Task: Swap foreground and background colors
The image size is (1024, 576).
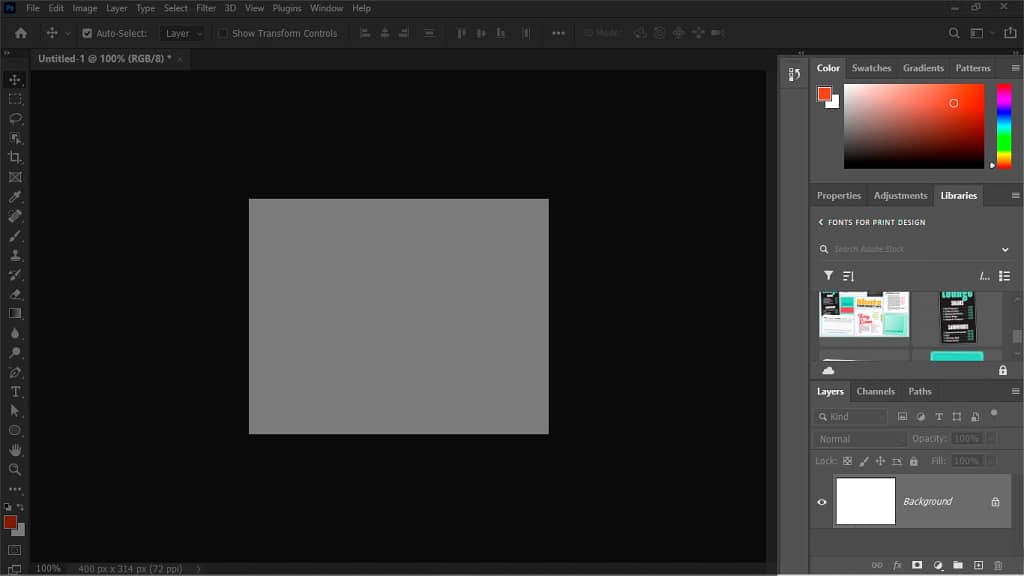Action: pos(20,507)
